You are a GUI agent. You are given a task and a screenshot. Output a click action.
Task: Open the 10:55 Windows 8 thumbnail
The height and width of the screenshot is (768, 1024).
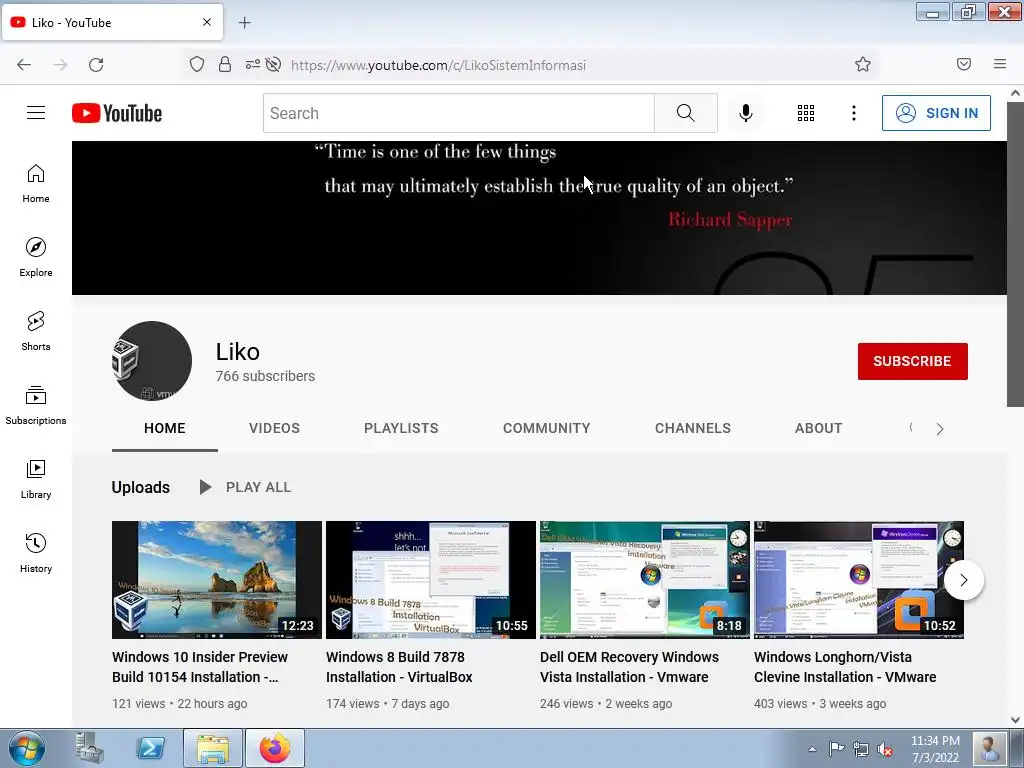coord(430,580)
